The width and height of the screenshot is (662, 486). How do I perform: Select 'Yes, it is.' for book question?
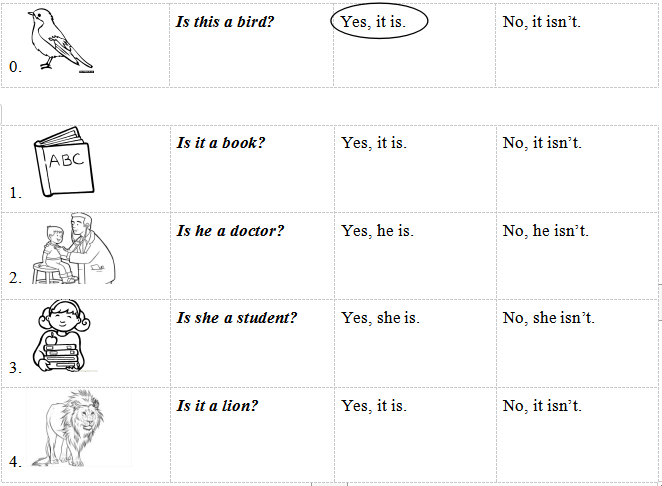click(374, 143)
